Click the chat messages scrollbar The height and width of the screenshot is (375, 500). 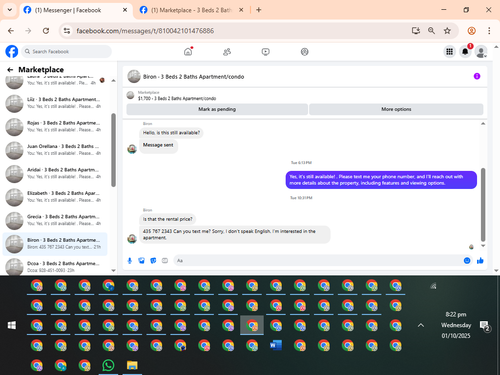point(483,204)
